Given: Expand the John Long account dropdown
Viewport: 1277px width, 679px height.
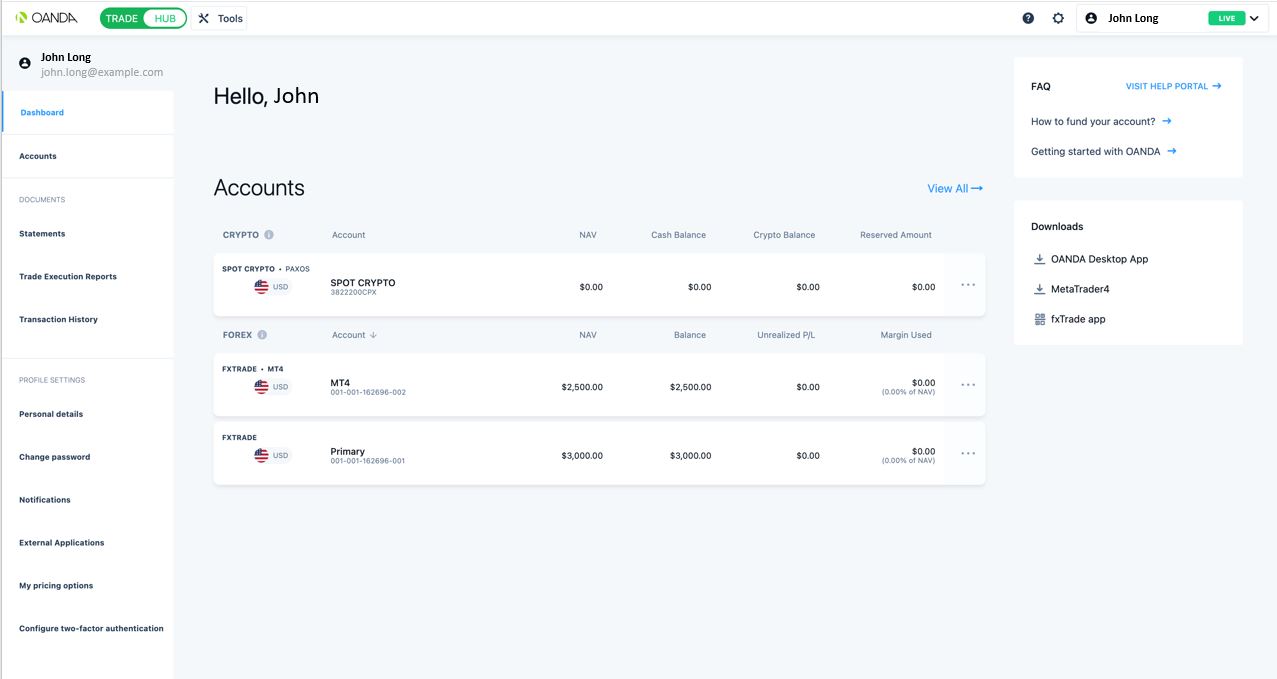Looking at the screenshot, I should (x=1254, y=18).
